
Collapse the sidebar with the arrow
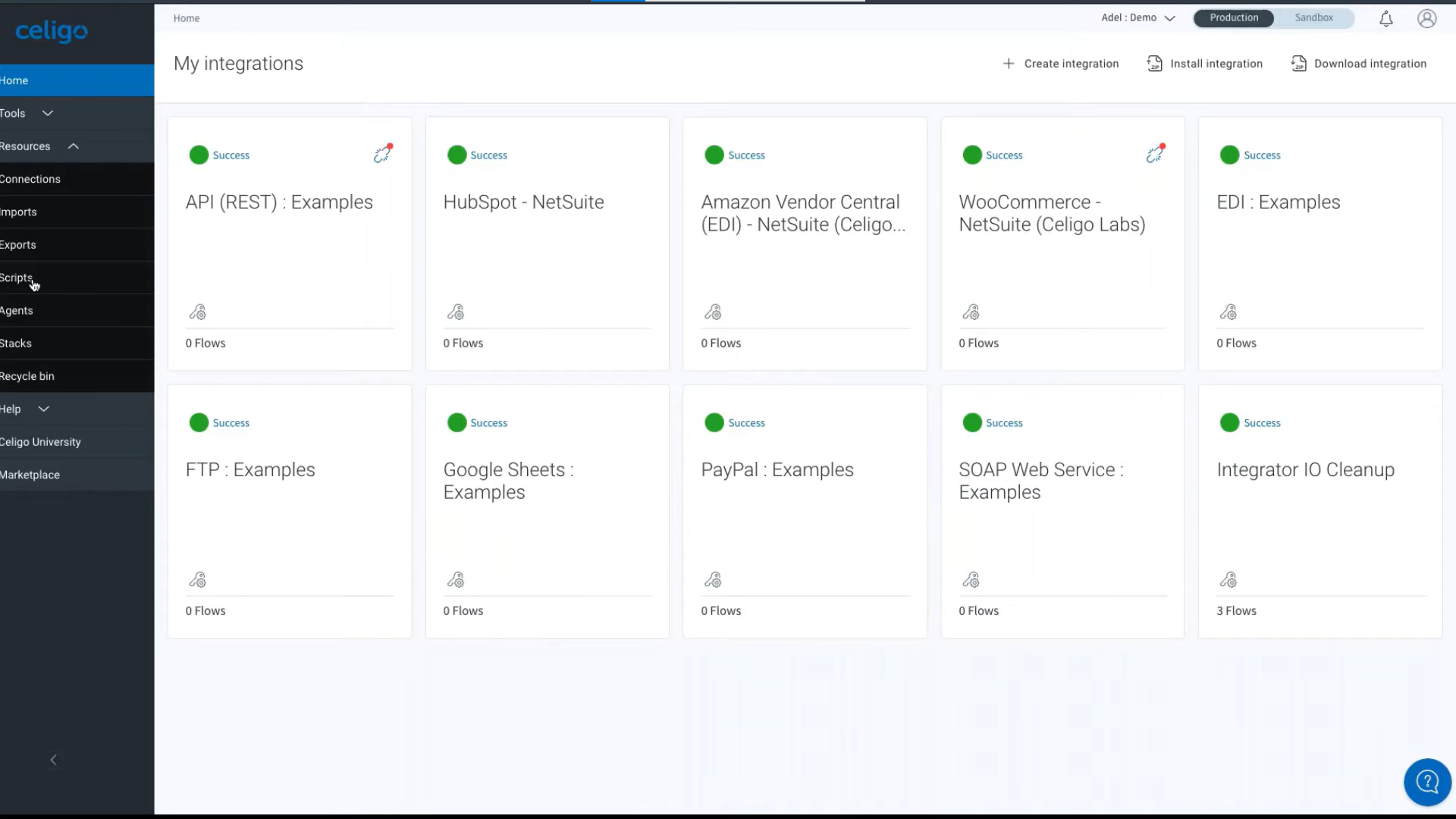(x=53, y=759)
